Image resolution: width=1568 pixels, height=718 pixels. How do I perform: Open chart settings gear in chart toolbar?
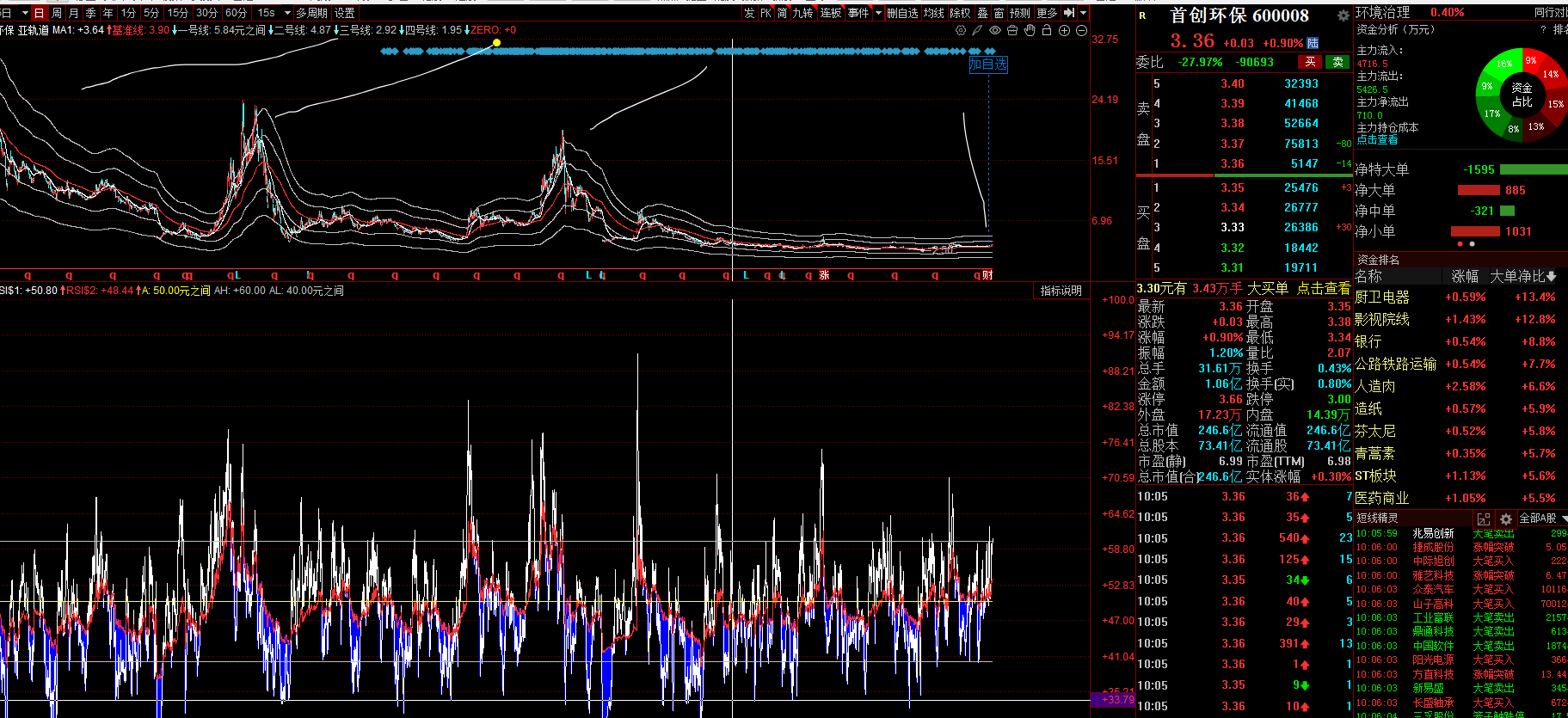click(x=961, y=30)
